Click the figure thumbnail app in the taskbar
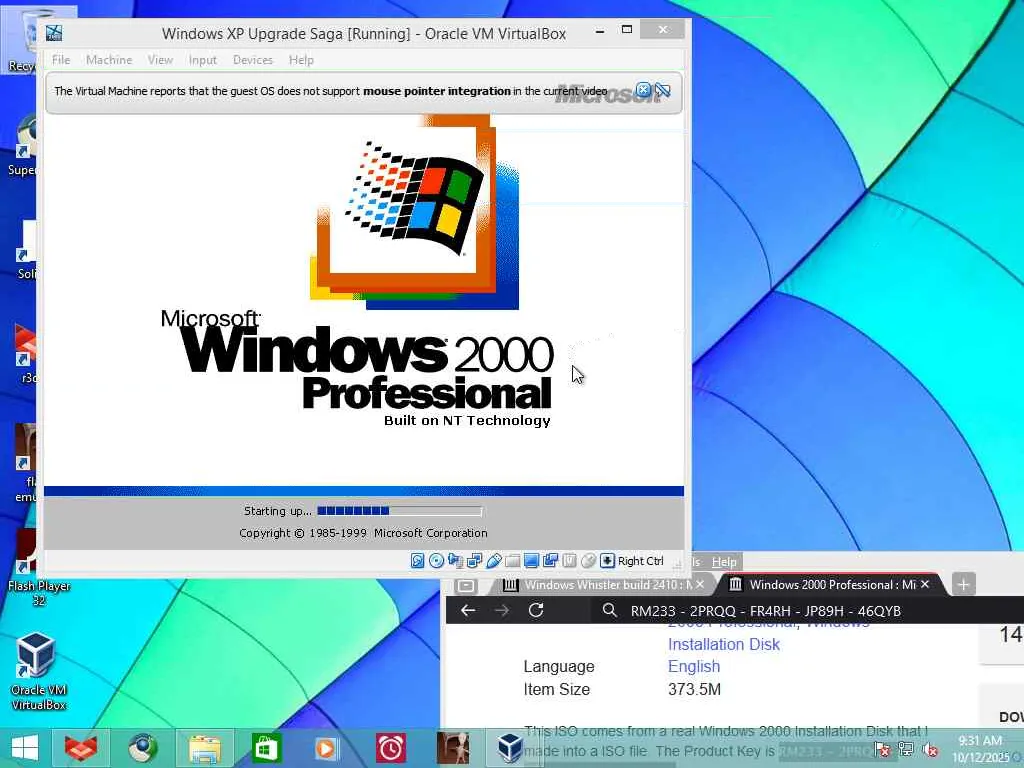 (453, 748)
